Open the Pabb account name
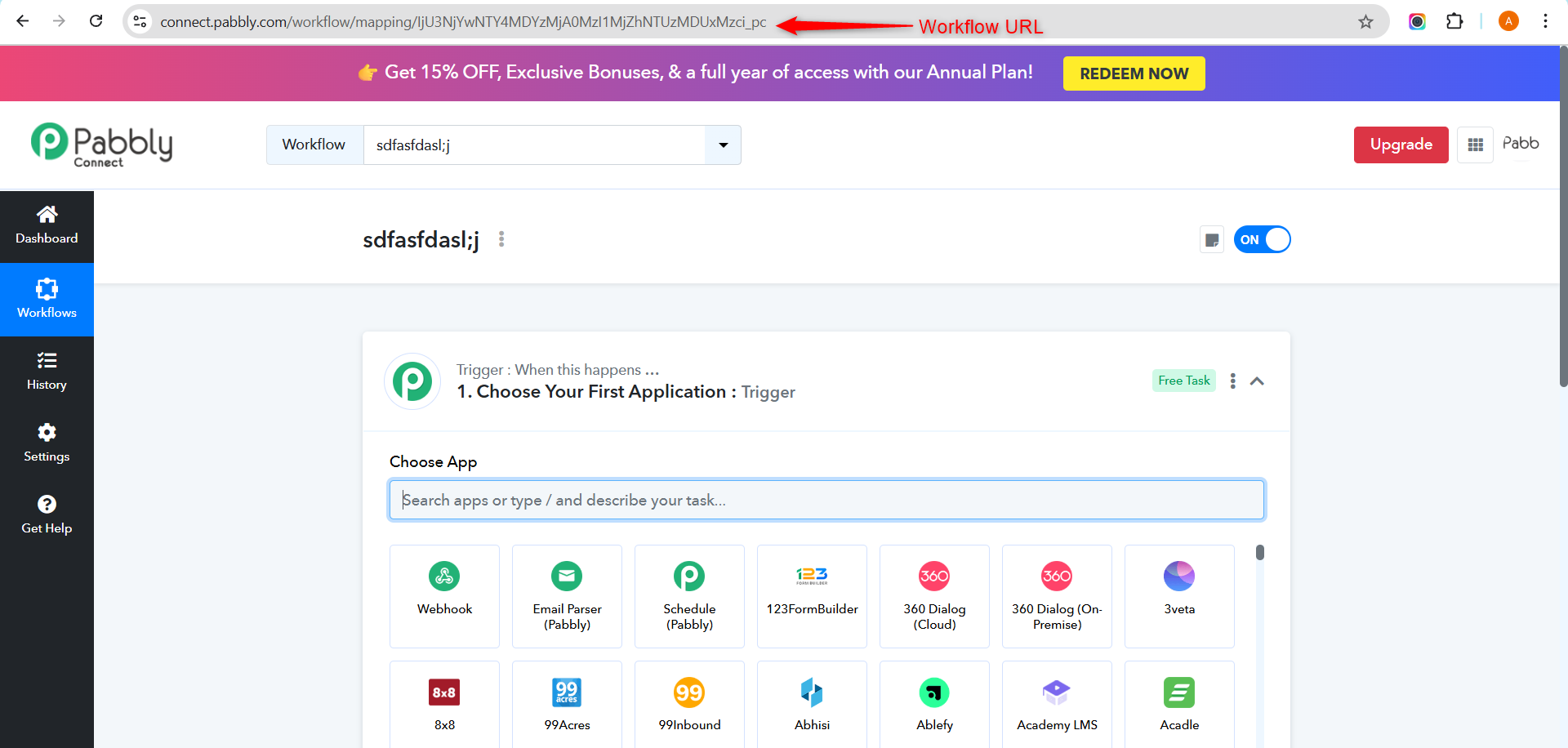The height and width of the screenshot is (748, 1568). click(x=1521, y=144)
